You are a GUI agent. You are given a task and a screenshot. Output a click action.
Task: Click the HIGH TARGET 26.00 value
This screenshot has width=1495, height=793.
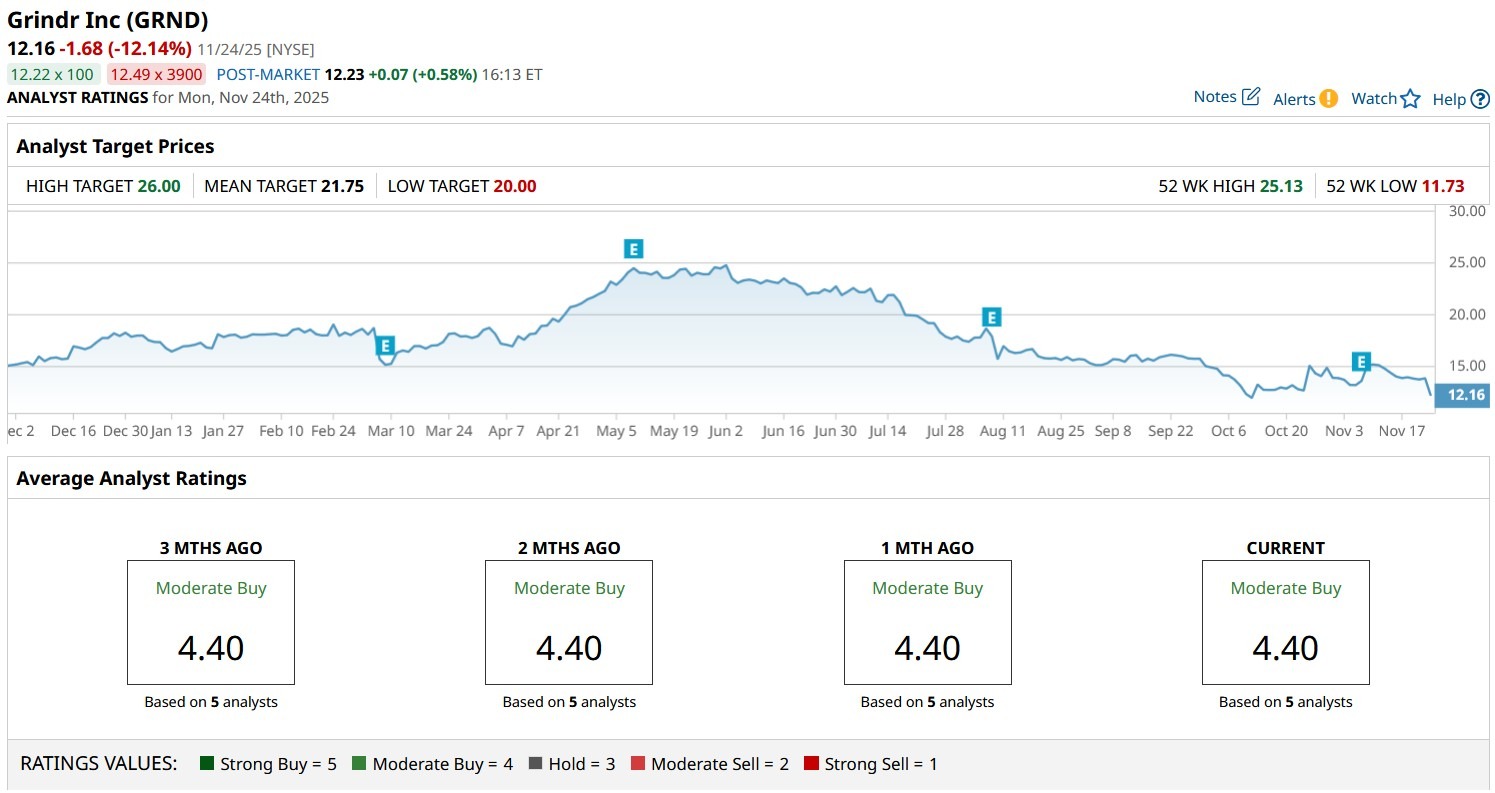click(158, 186)
